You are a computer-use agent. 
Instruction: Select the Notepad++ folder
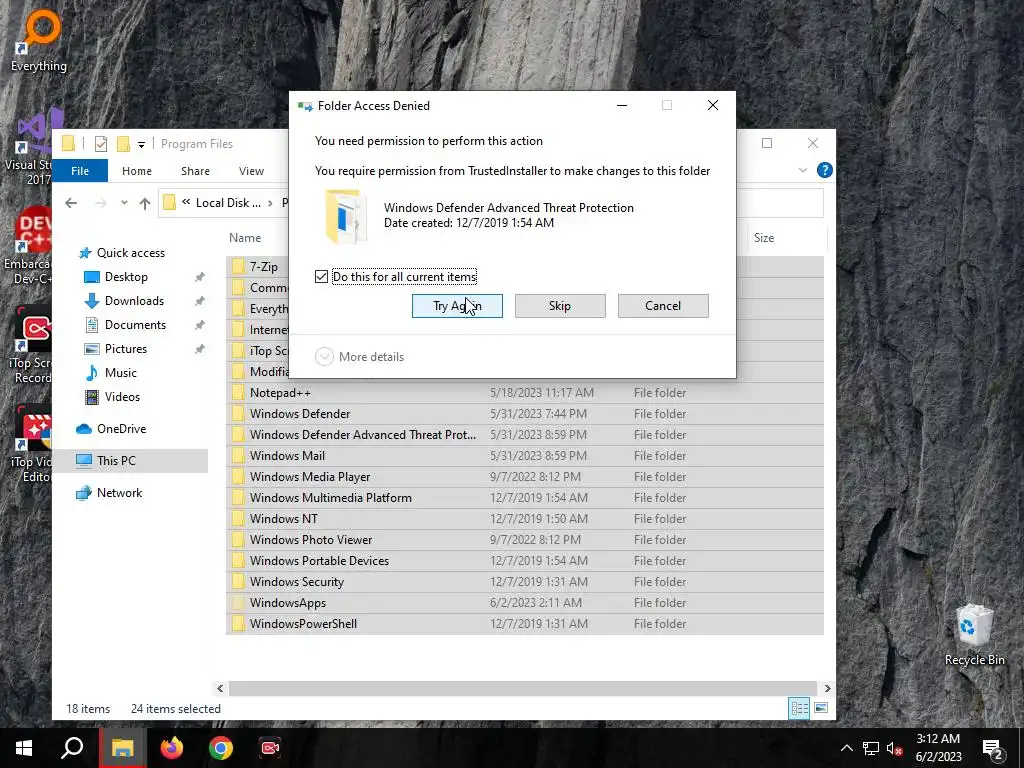click(525, 393)
